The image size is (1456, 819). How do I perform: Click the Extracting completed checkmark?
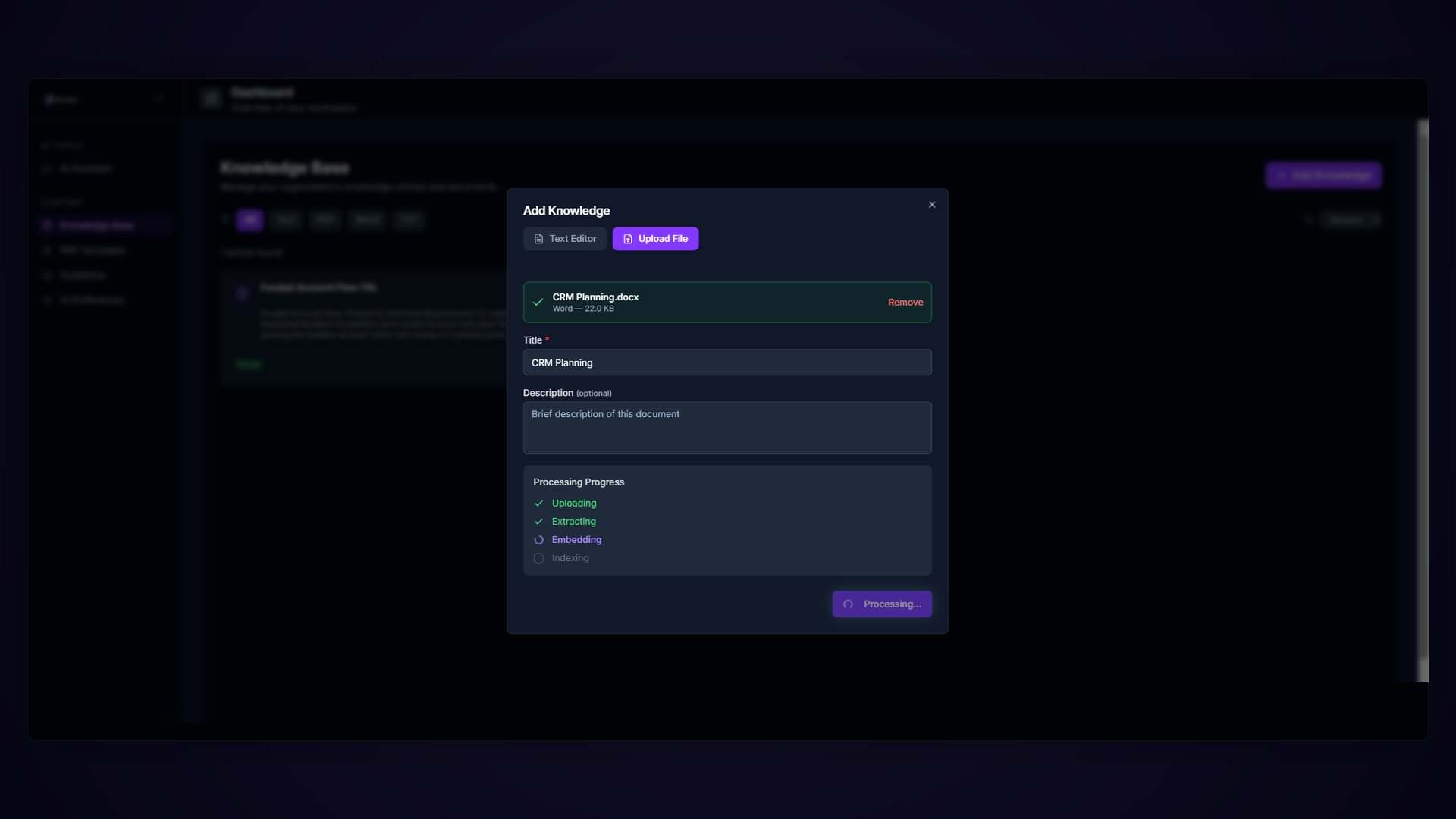click(538, 522)
